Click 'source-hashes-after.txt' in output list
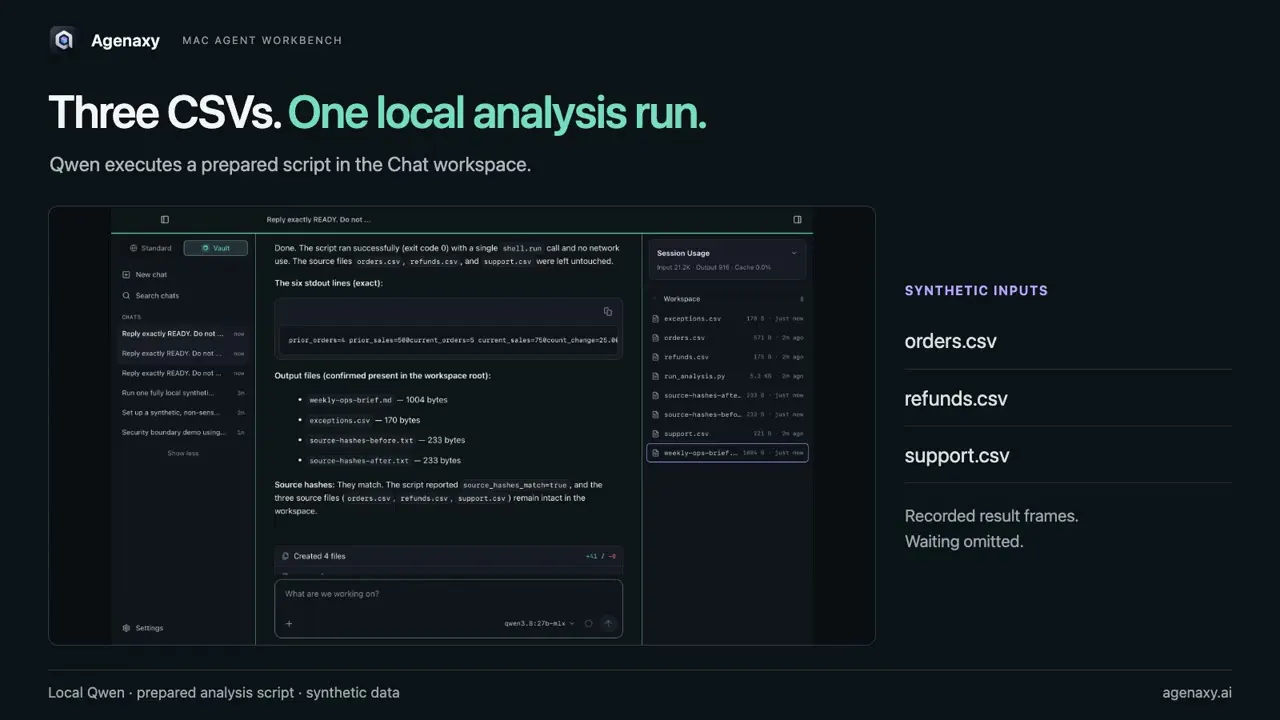The height and width of the screenshot is (720, 1280). point(359,461)
